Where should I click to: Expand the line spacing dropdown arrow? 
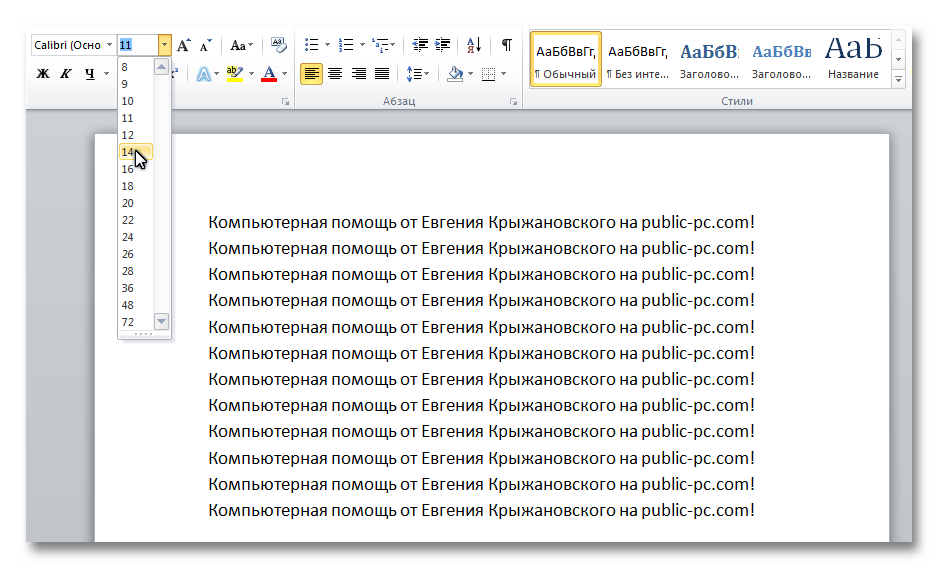pyautogui.click(x=427, y=74)
